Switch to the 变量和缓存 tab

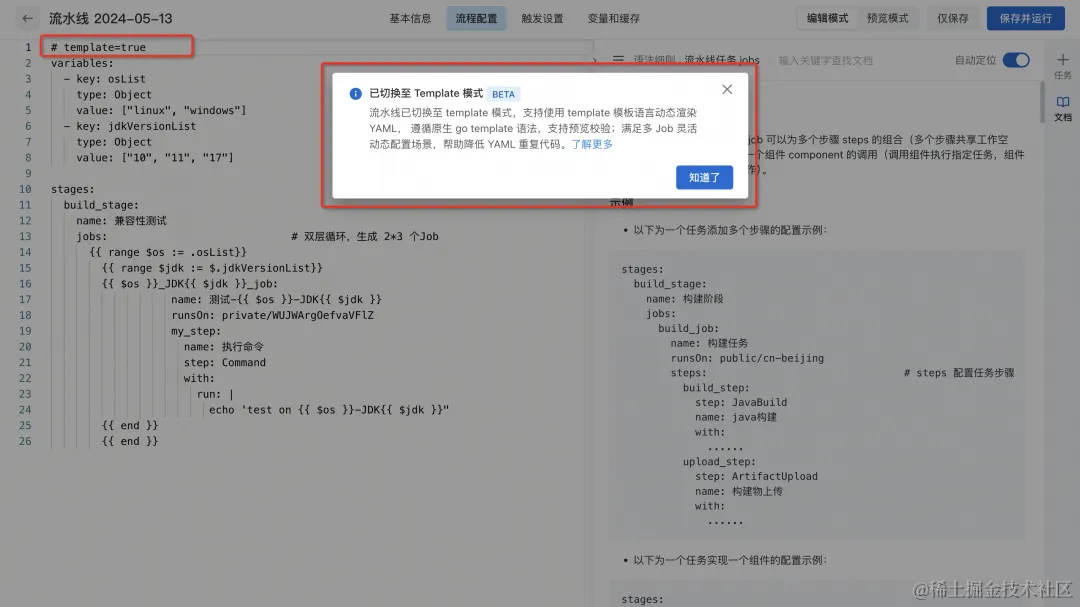pos(614,19)
